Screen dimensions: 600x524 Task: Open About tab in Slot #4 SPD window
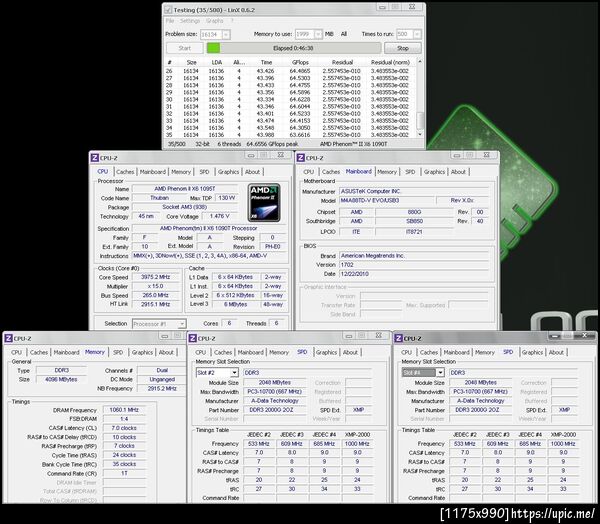coord(556,353)
